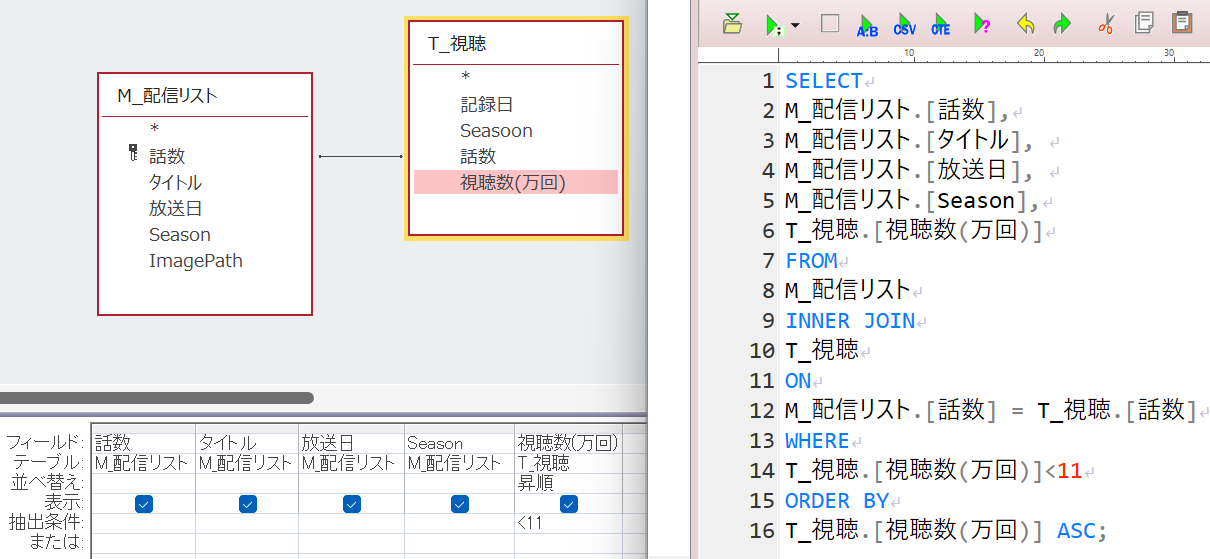Click the ON keyword on line 11

pyautogui.click(x=798, y=381)
